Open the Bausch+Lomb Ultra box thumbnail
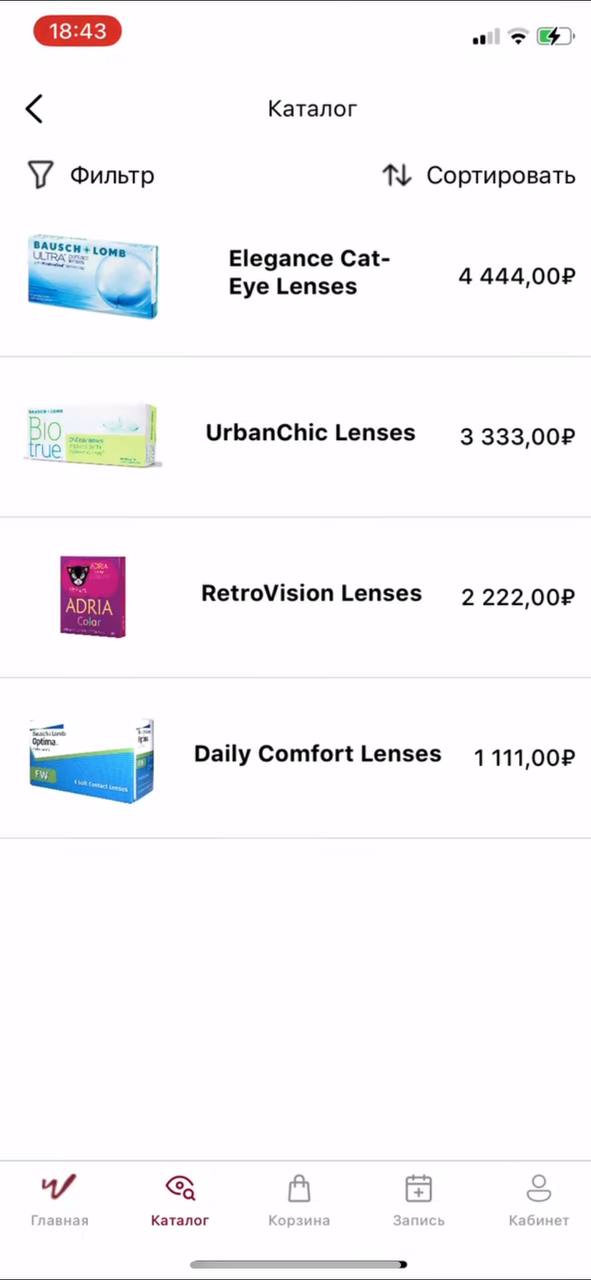This screenshot has width=591, height=1280. point(93,276)
